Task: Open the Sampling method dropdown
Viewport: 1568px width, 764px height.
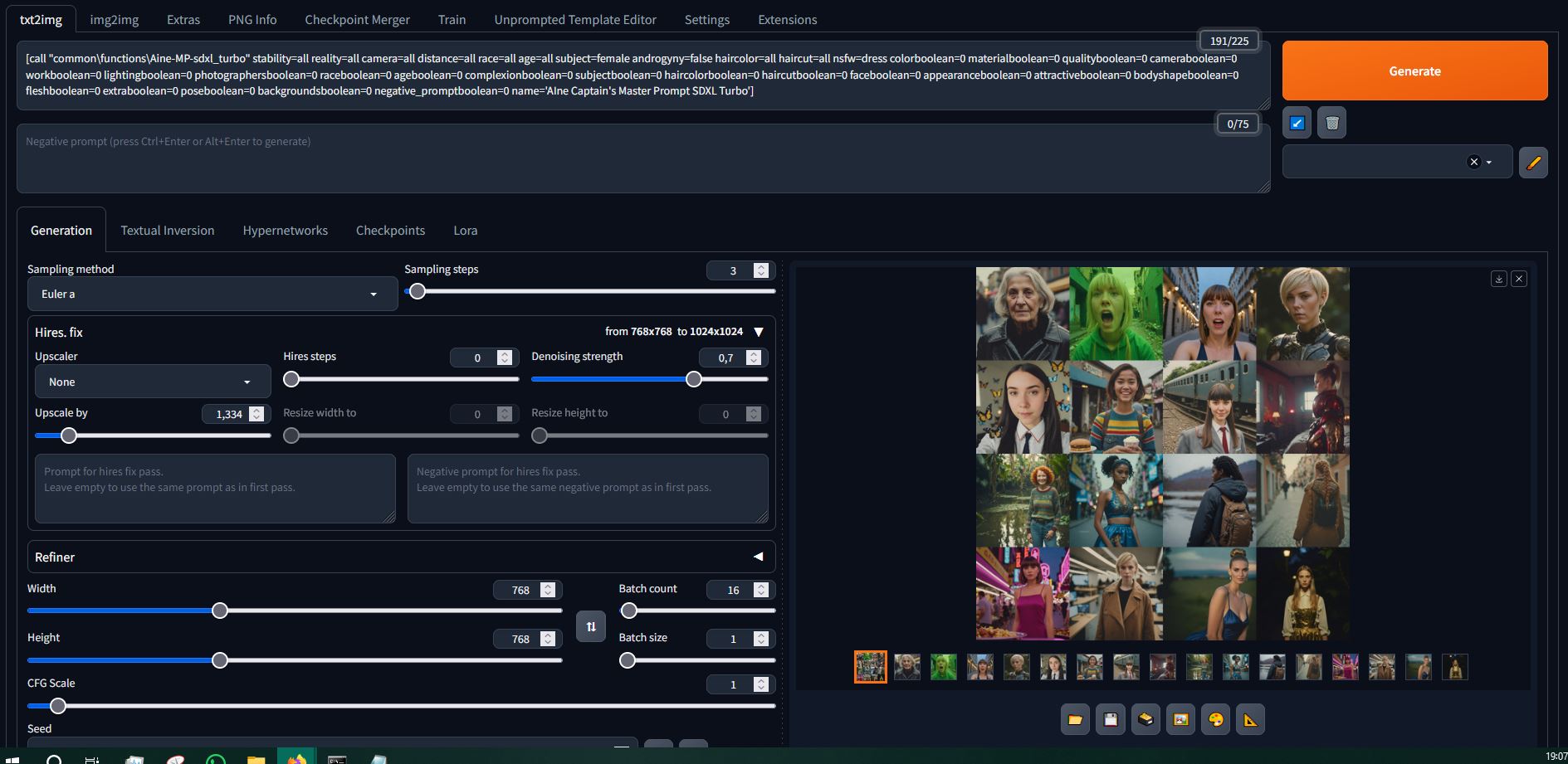Action: [212, 294]
